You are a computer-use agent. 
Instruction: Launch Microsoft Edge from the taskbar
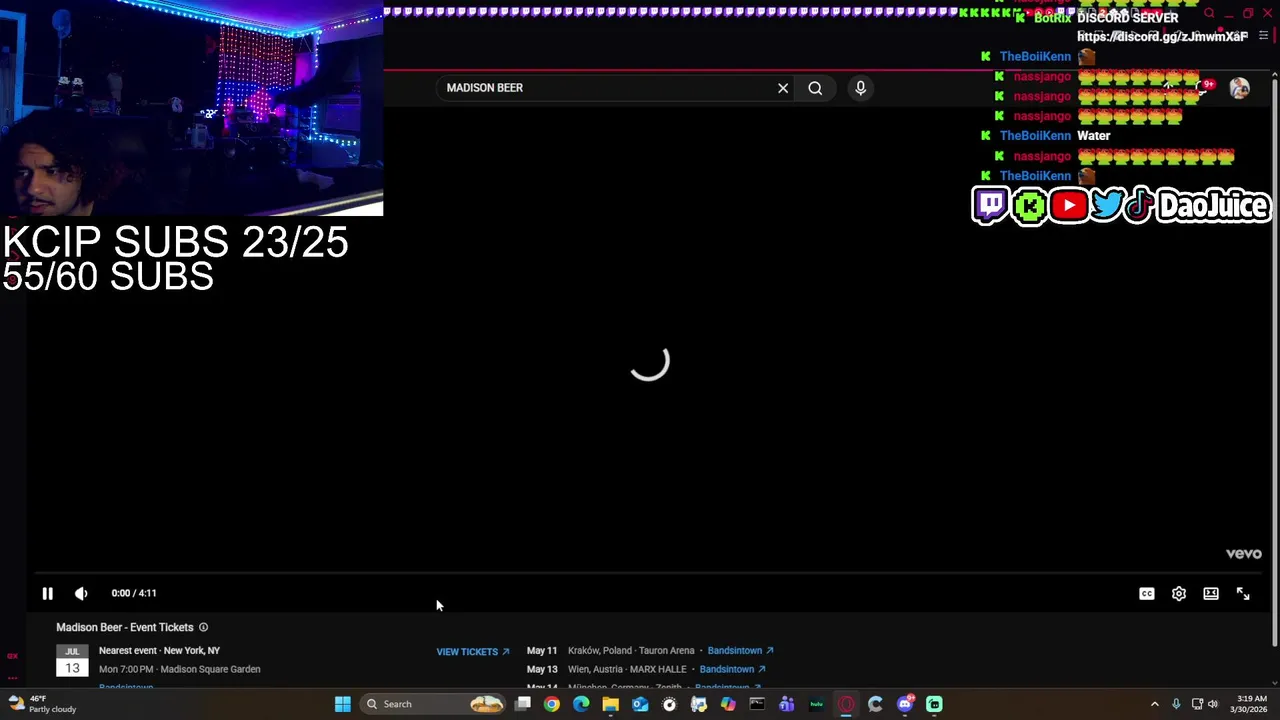(581, 704)
